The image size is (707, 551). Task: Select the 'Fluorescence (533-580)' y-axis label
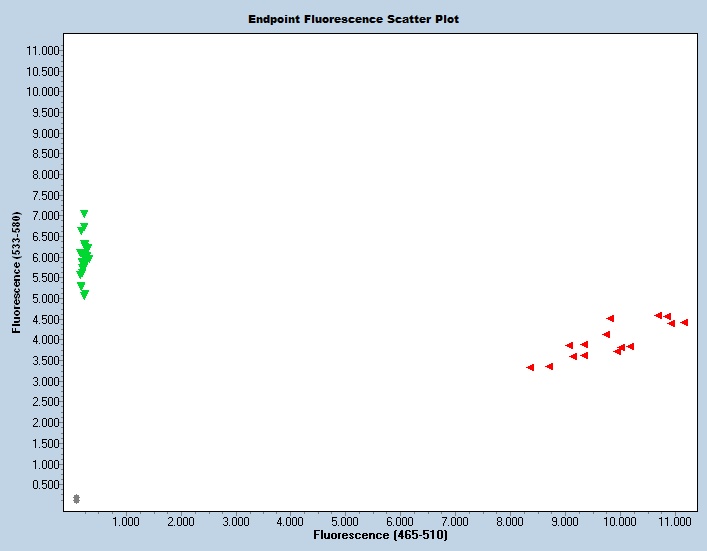click(x=17, y=272)
